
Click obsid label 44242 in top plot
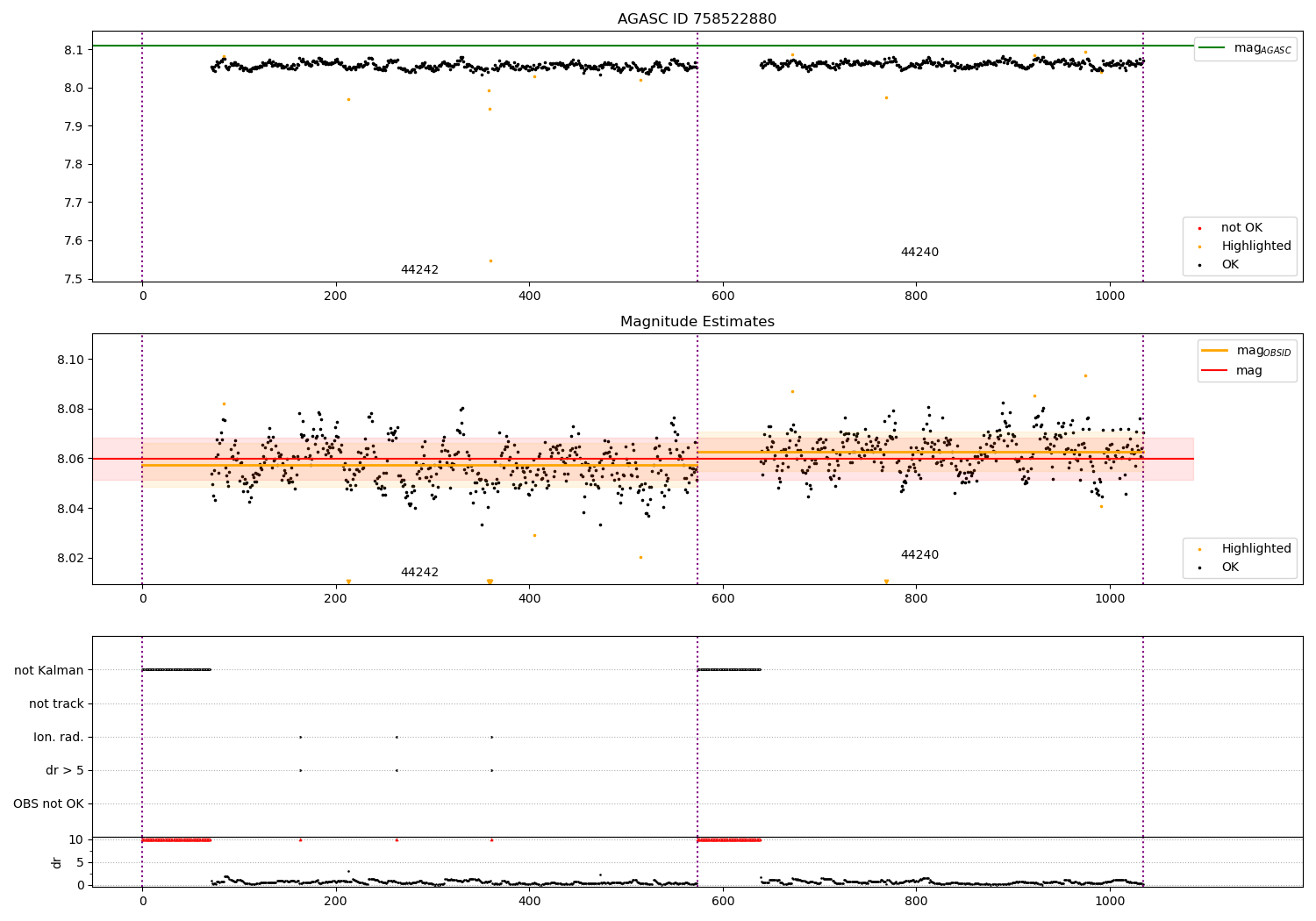click(x=419, y=270)
